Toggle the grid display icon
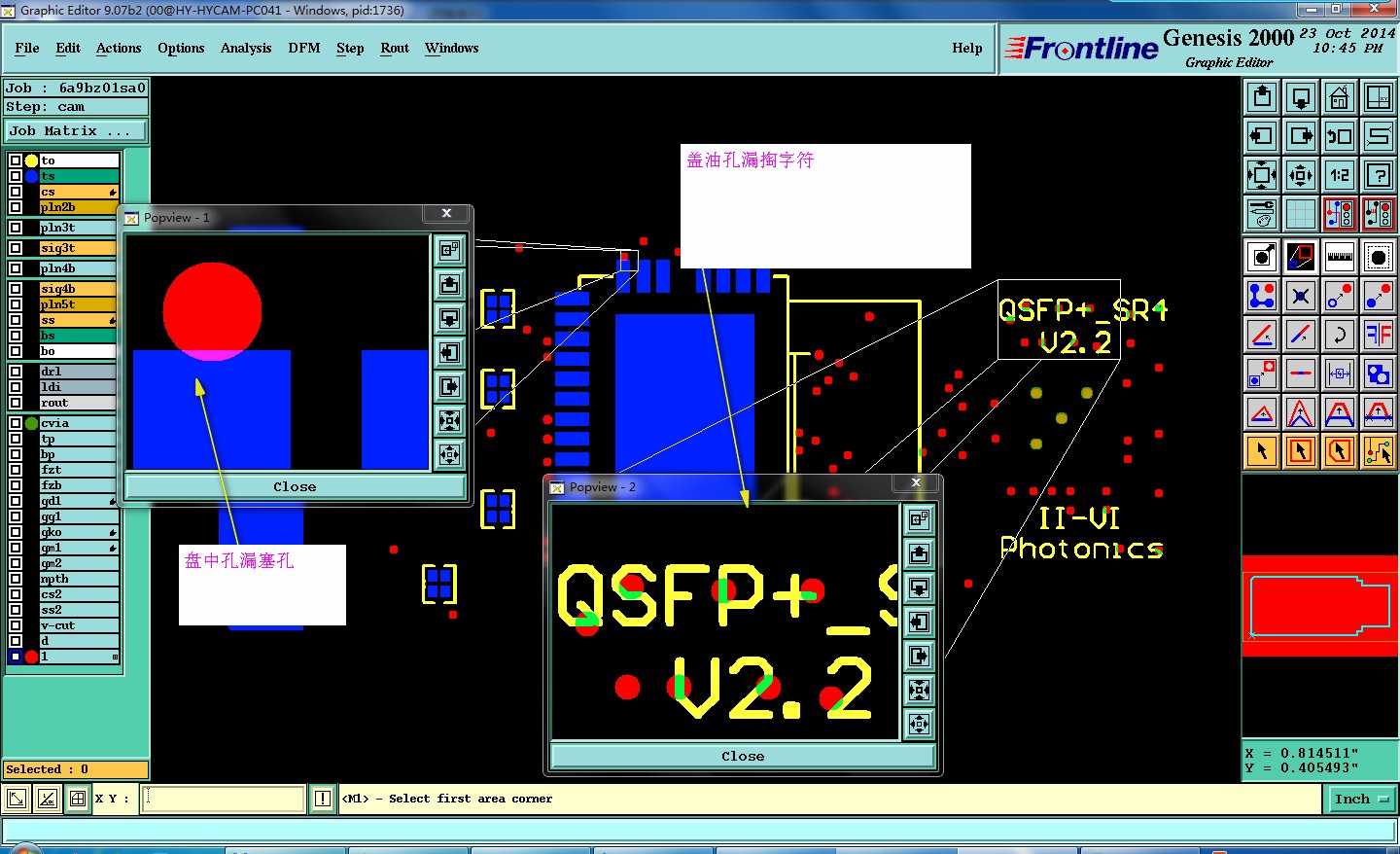Screen dimensions: 1400x854 coord(1301,214)
